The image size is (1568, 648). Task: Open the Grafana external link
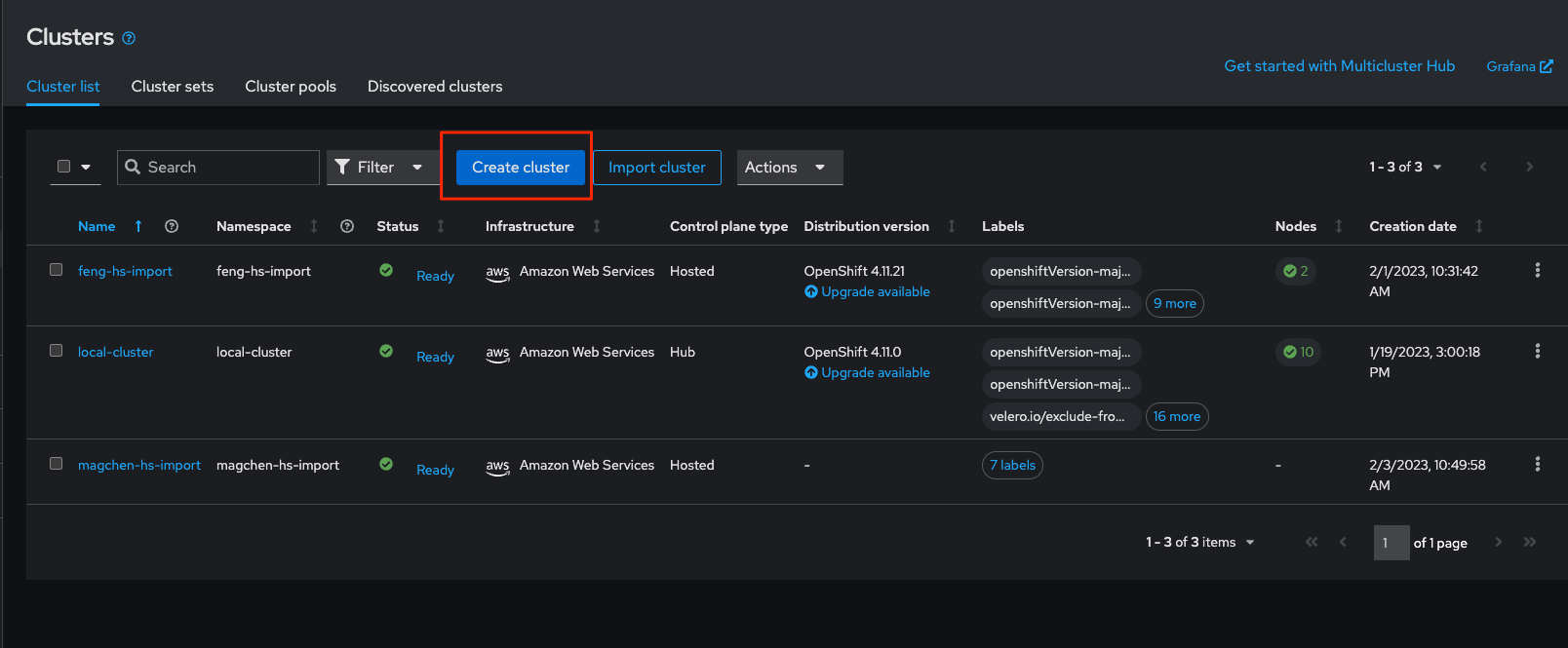pyautogui.click(x=1518, y=66)
